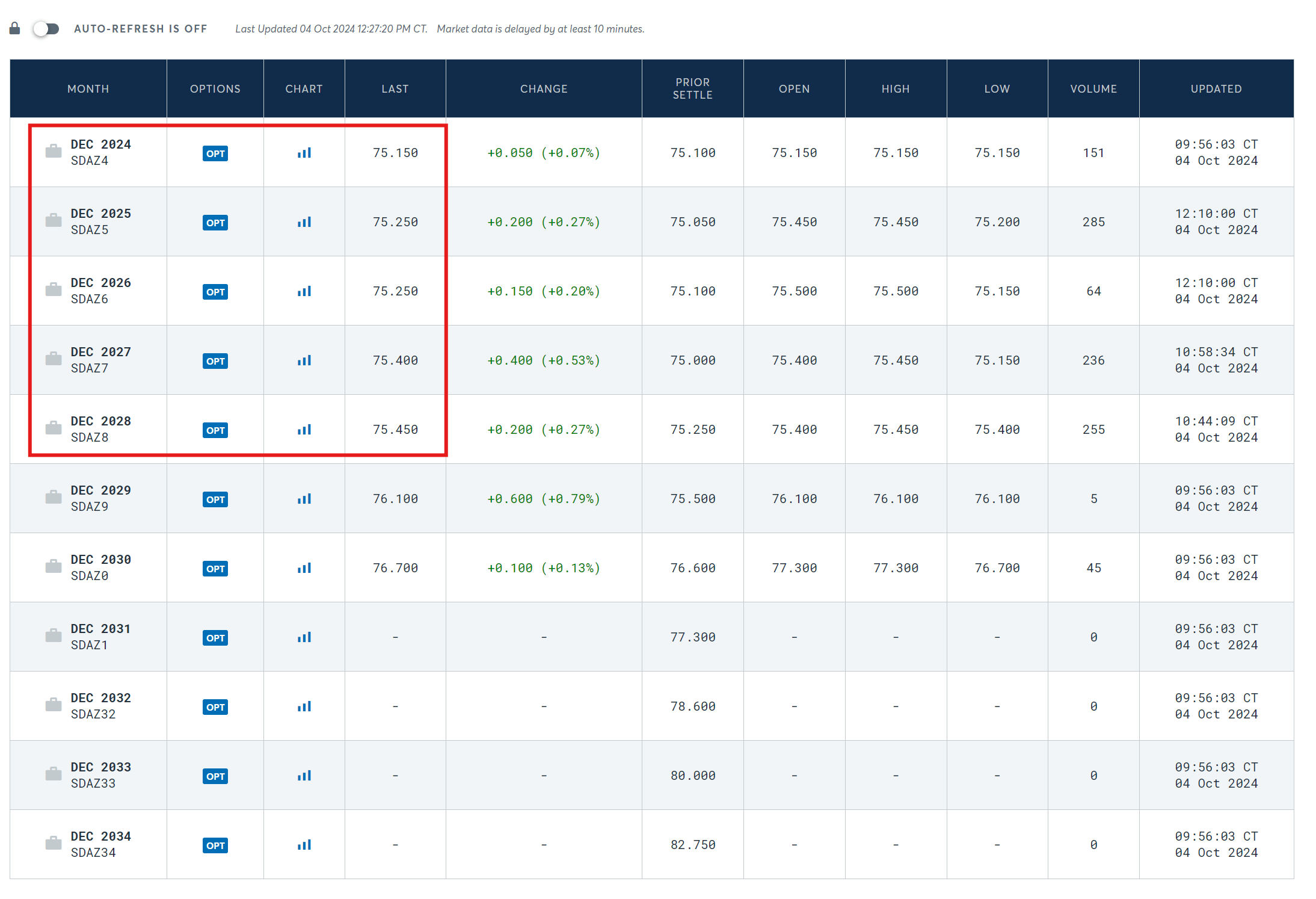The height and width of the screenshot is (899, 1316).
Task: Open chart for DEC 2034 contract
Action: tap(304, 845)
